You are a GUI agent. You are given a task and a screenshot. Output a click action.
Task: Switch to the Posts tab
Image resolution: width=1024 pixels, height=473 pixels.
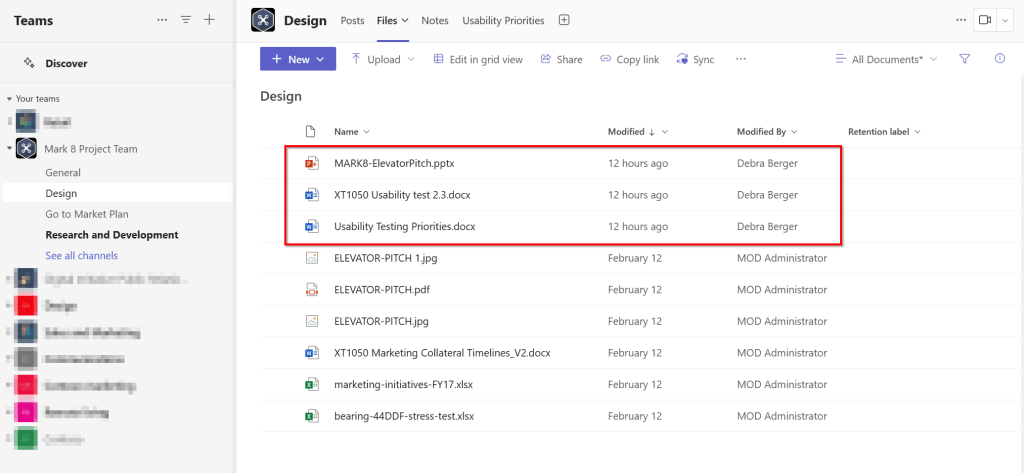coord(352,20)
